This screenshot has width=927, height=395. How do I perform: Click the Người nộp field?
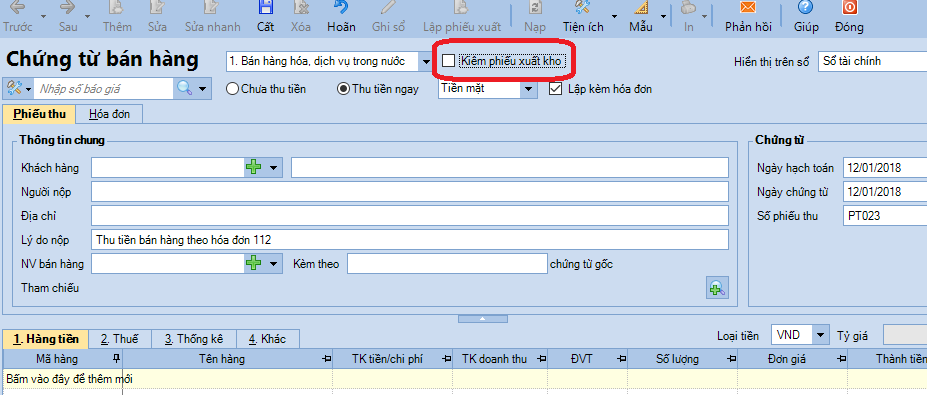410,192
